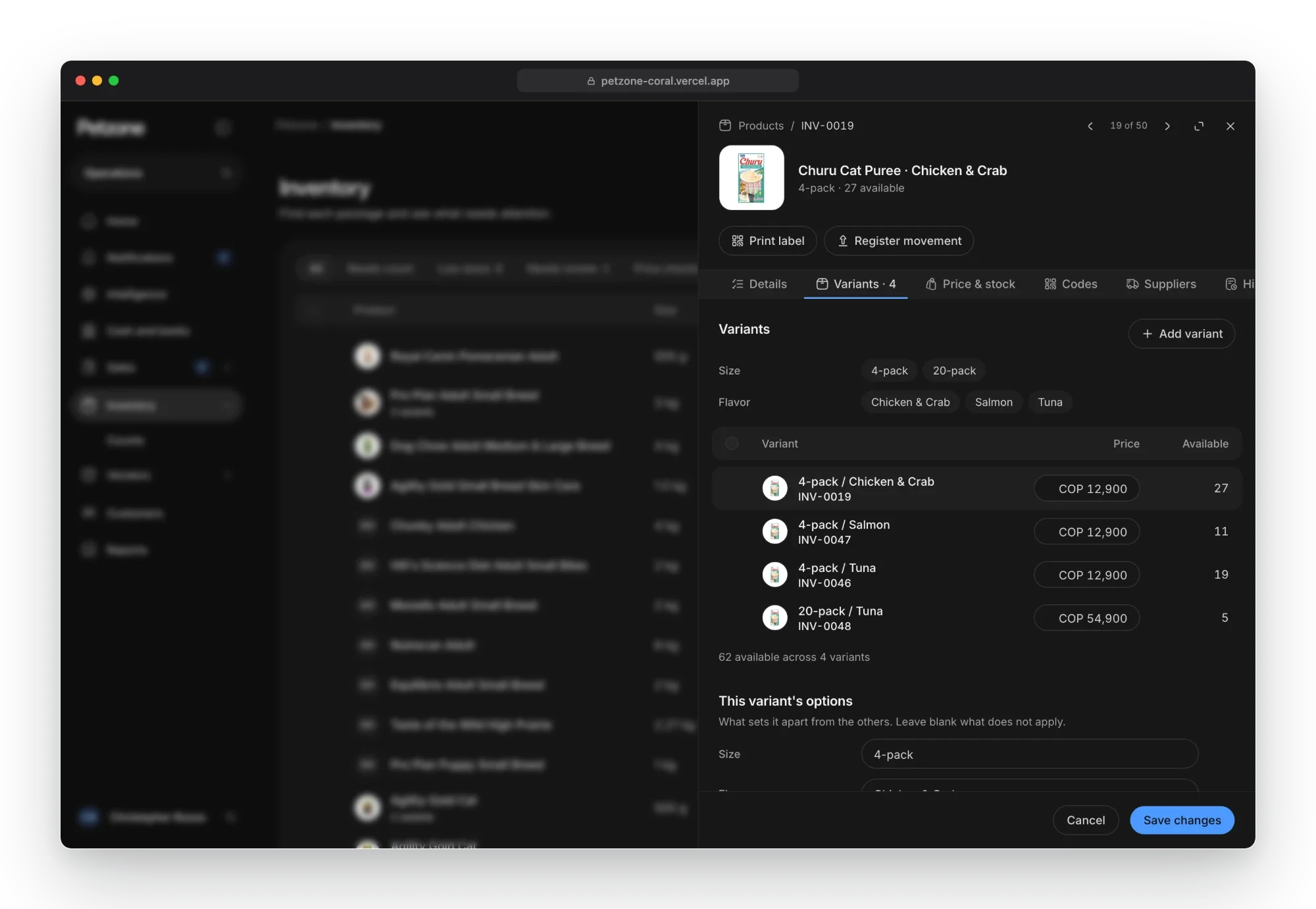
Task: Select the 20-pack size chip
Action: click(x=954, y=371)
